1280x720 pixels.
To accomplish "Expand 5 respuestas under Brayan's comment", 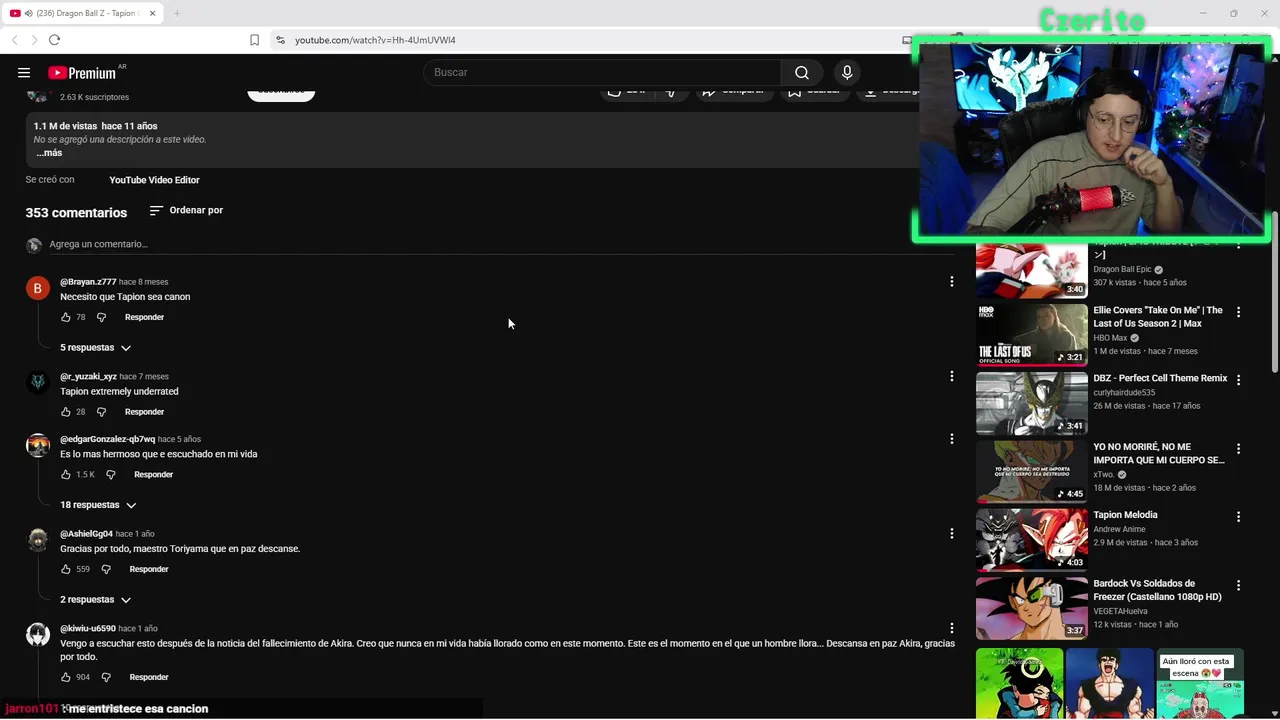I will pos(95,348).
